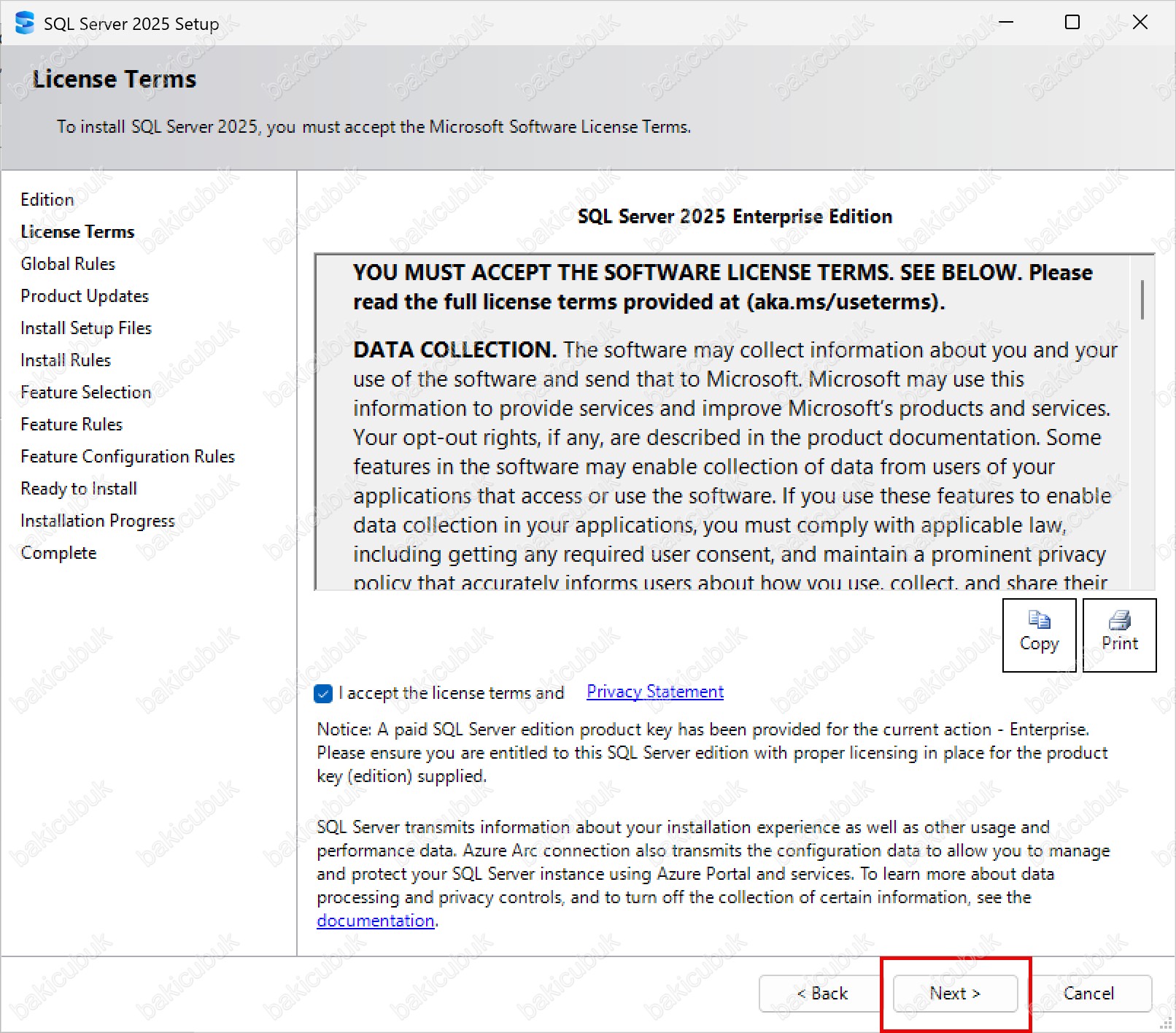Choose Global Rules in setup steps
The width and height of the screenshot is (1176, 1033).
(68, 264)
